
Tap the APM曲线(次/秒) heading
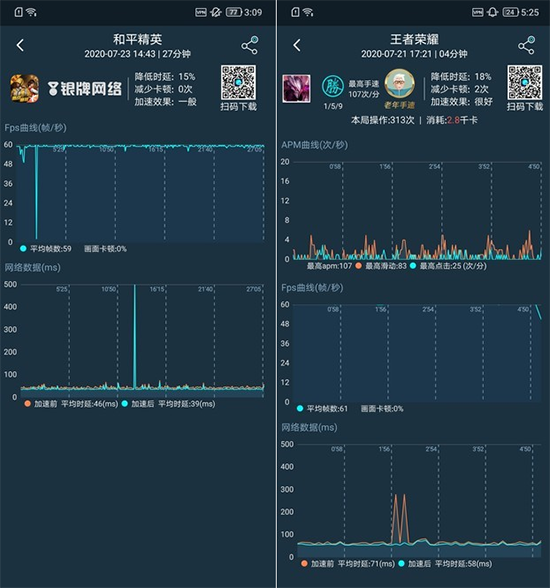[x=315, y=145]
